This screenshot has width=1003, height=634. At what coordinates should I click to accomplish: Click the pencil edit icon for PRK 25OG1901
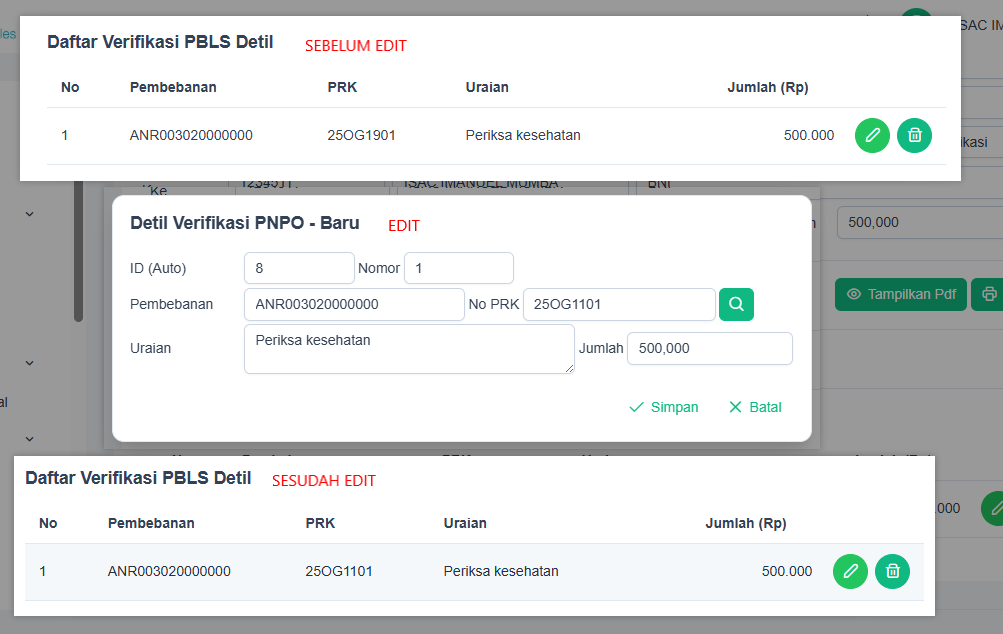(872, 135)
